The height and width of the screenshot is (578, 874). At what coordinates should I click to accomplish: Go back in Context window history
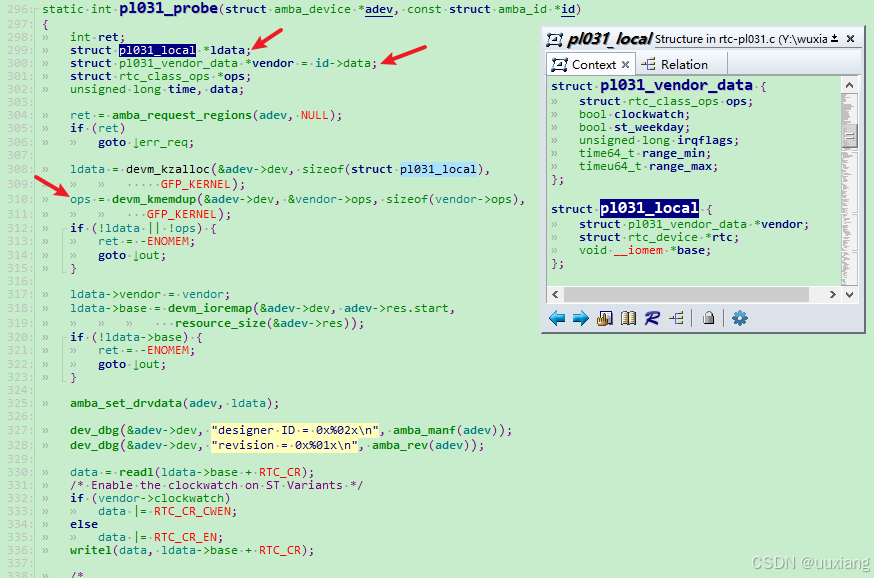(x=557, y=318)
